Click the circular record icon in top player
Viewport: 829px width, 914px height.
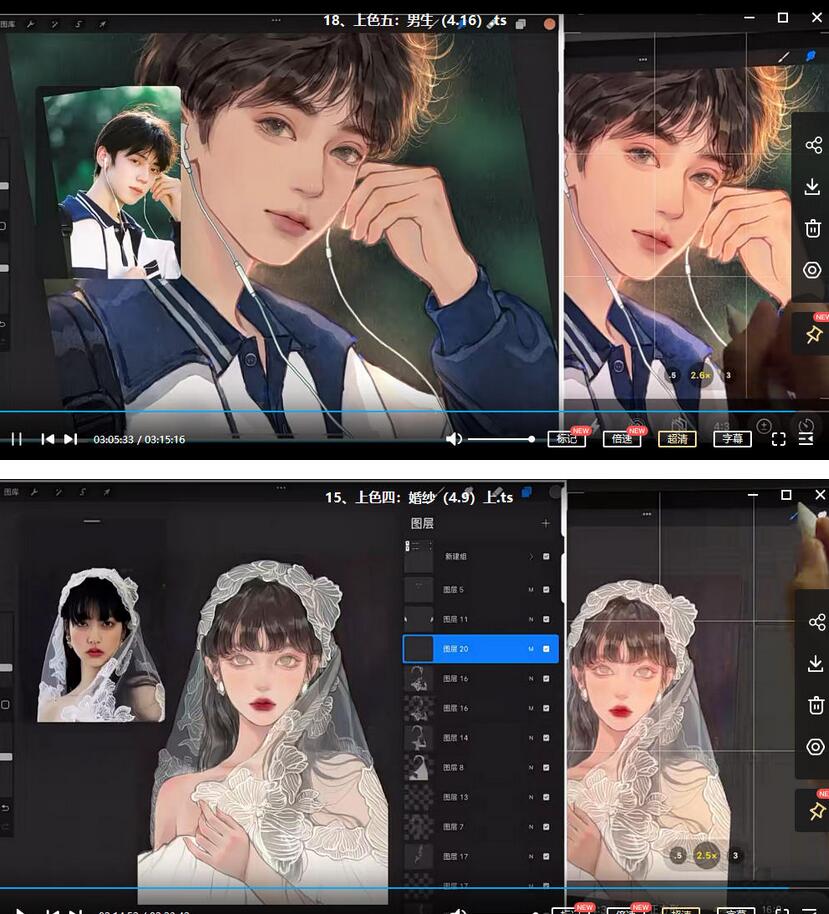[812, 270]
